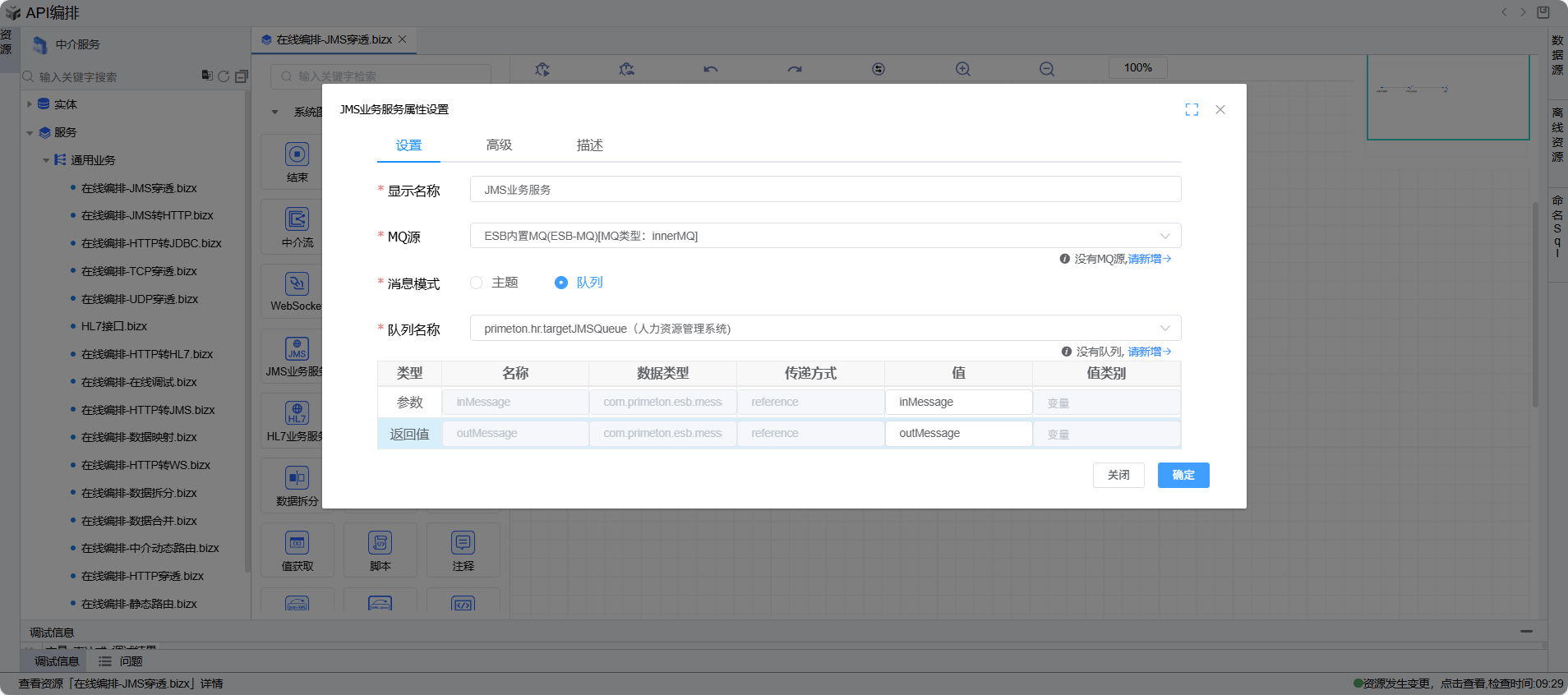This screenshot has width=1568, height=695.
Task: Select the 值获取 node icon
Action: [x=297, y=543]
